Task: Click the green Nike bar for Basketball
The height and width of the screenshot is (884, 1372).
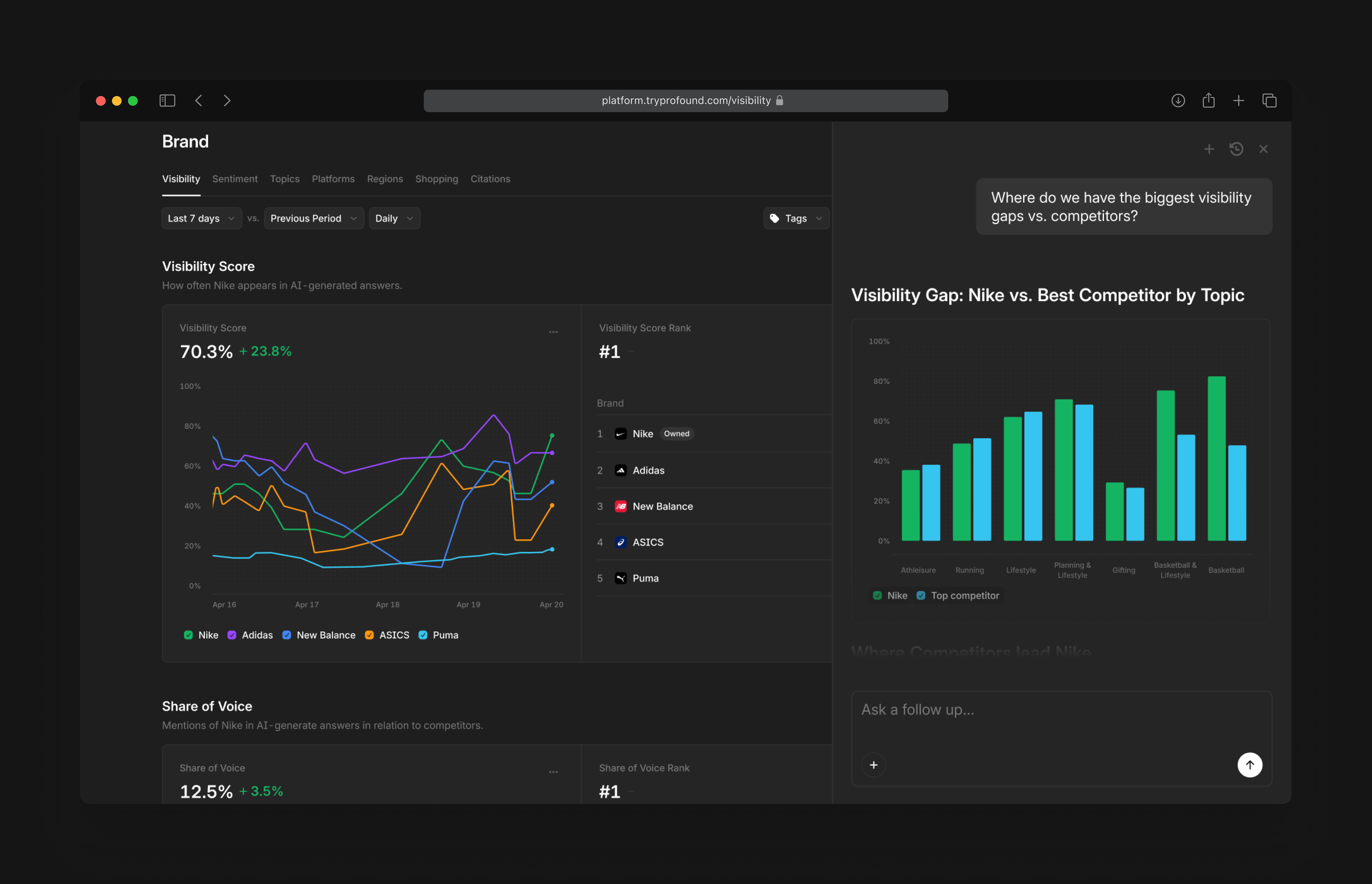Action: pos(1217,459)
